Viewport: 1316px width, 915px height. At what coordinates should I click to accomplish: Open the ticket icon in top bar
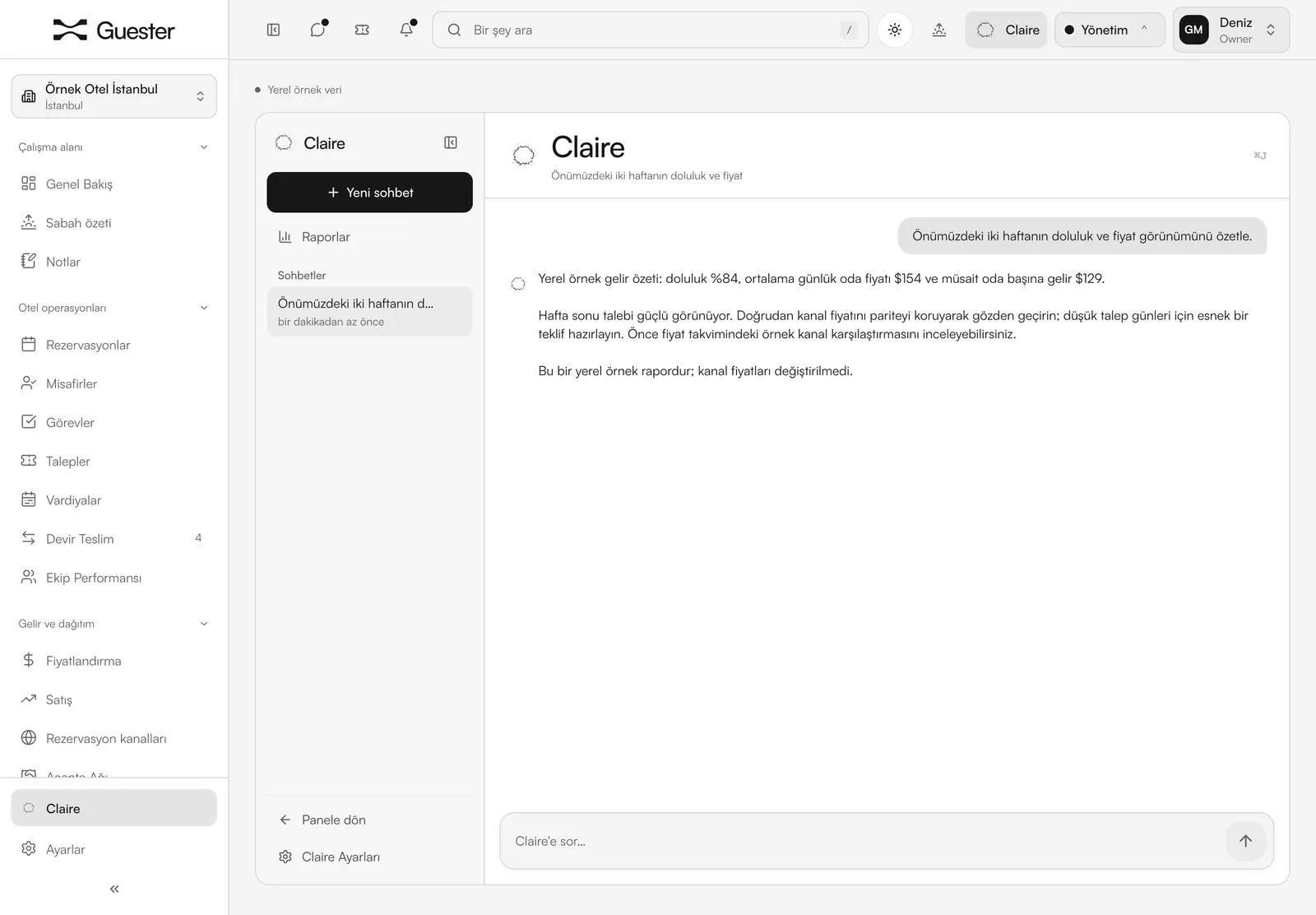[362, 30]
